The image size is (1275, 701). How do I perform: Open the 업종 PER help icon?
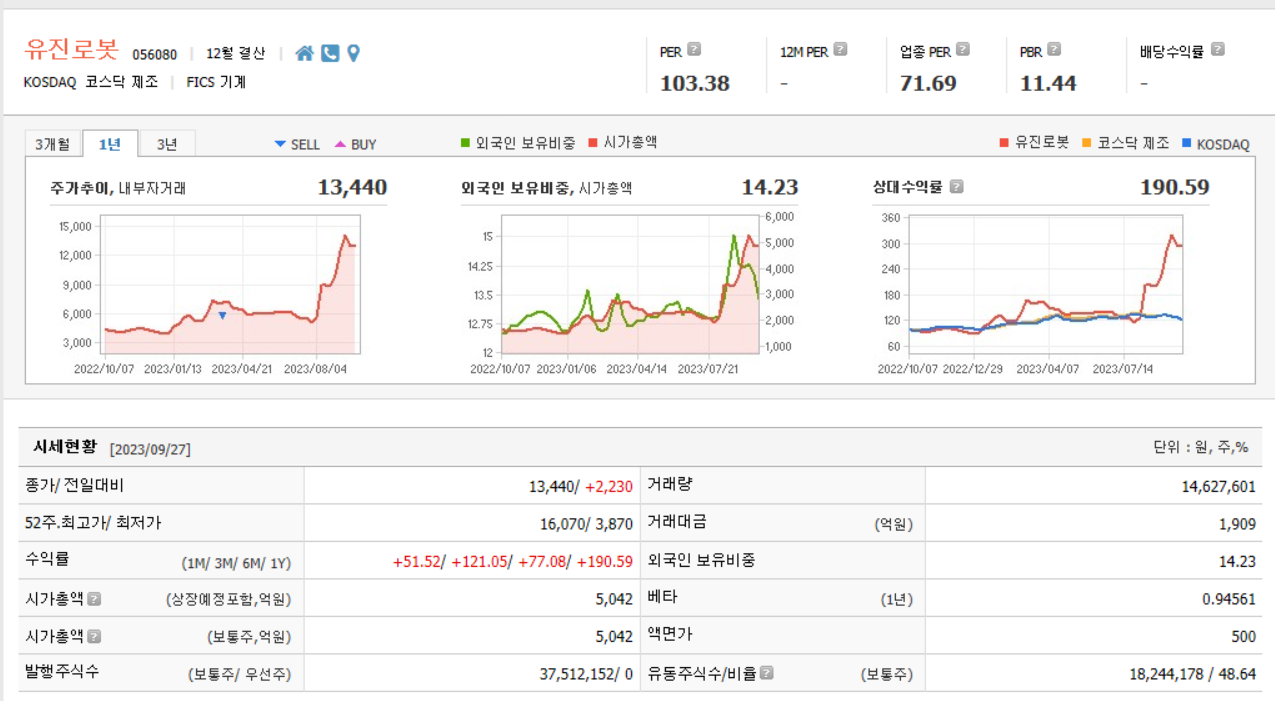click(x=962, y=49)
